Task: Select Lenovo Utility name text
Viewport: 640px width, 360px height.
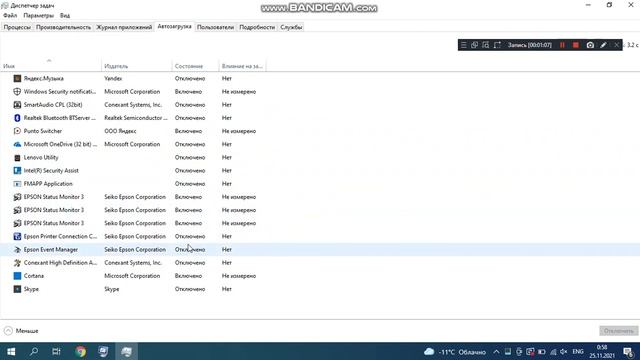Action: pos(41,158)
